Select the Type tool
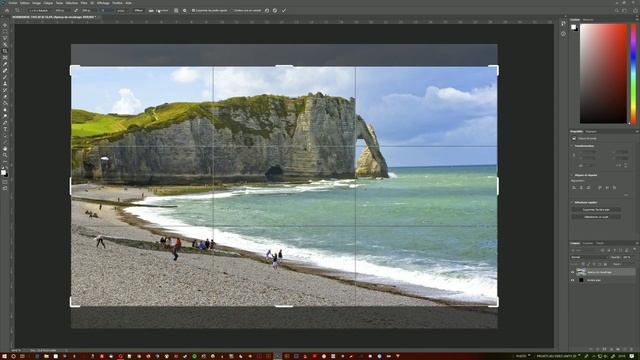This screenshot has height=360, width=640. pos(5,129)
